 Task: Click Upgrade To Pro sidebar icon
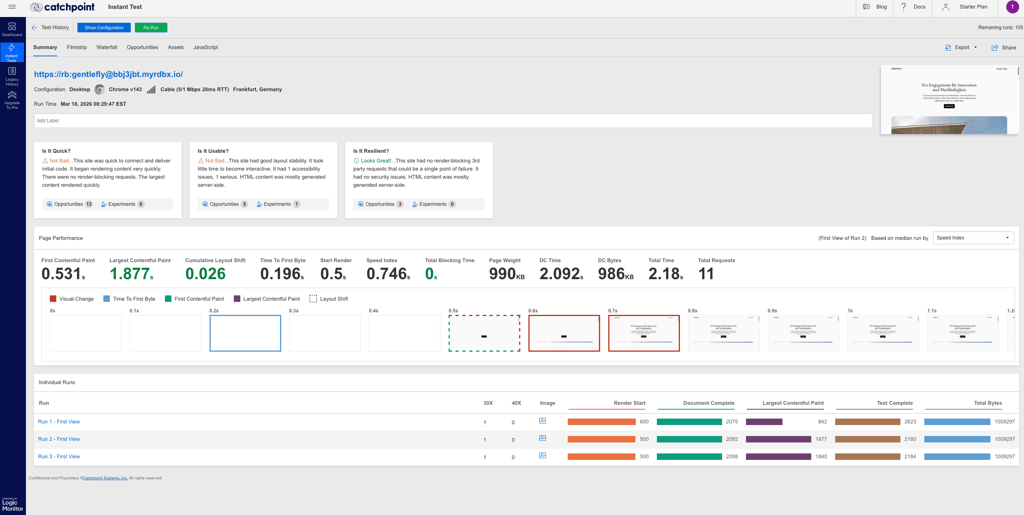pyautogui.click(x=12, y=99)
